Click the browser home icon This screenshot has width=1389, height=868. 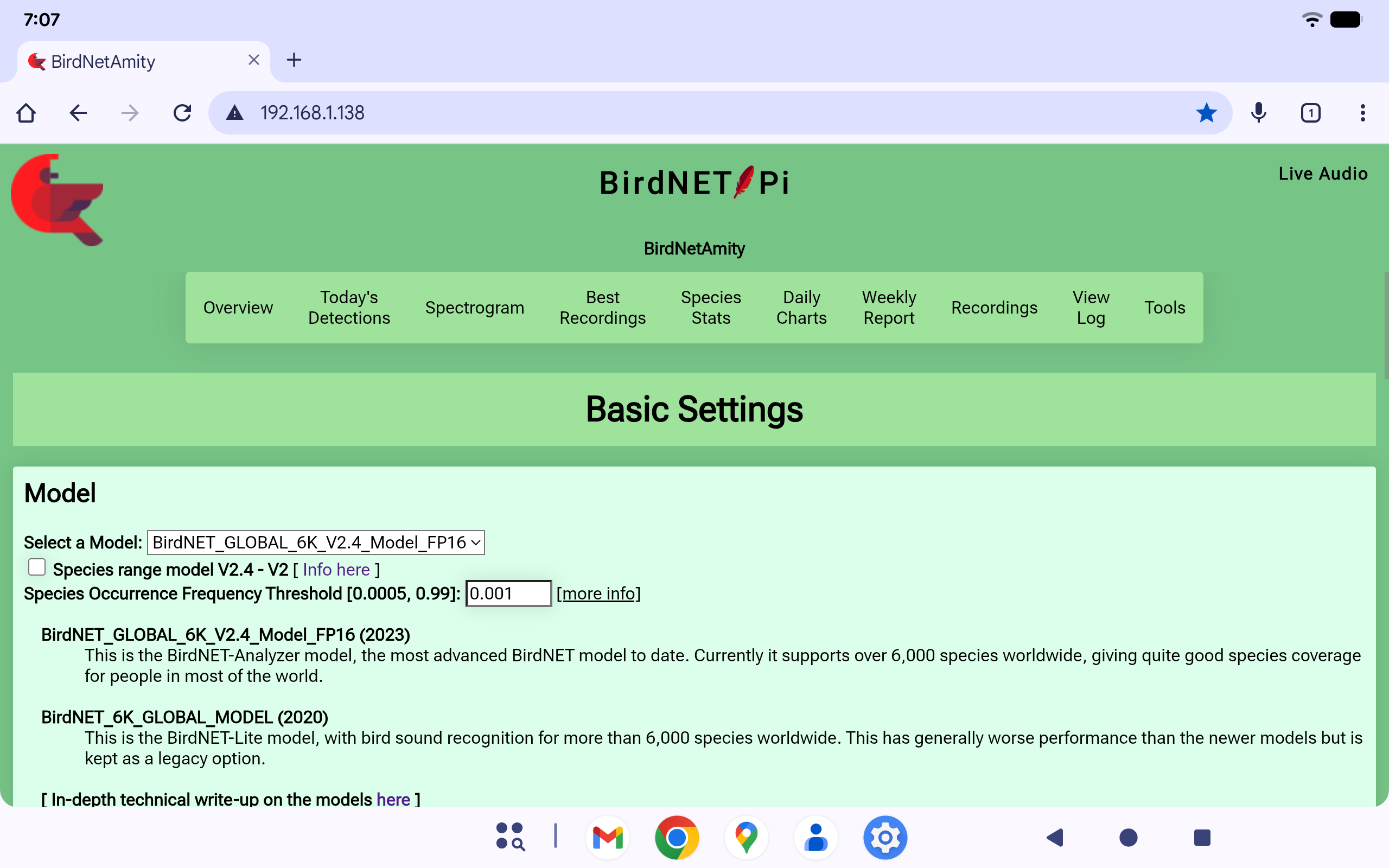[27, 113]
